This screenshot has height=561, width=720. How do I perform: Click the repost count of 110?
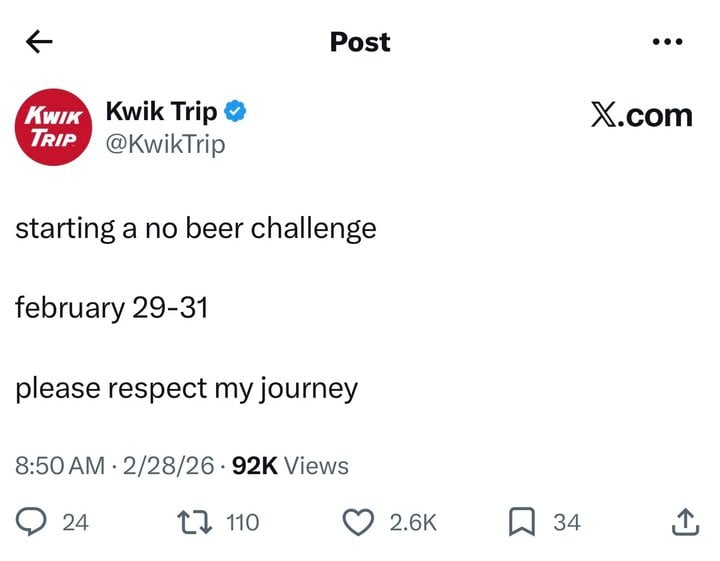242,522
